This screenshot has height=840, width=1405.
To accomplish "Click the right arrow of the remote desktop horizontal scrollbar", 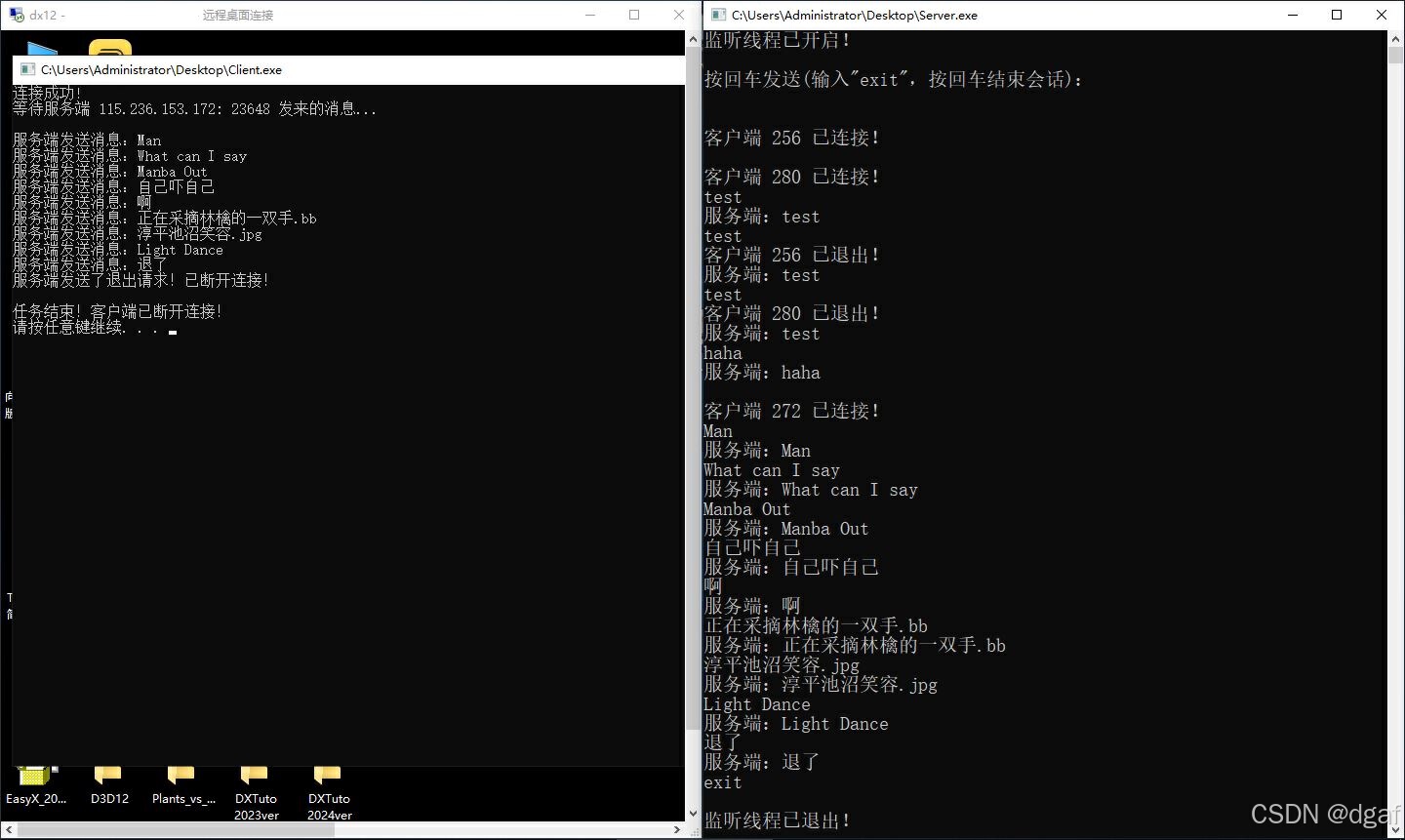I will coord(677,829).
